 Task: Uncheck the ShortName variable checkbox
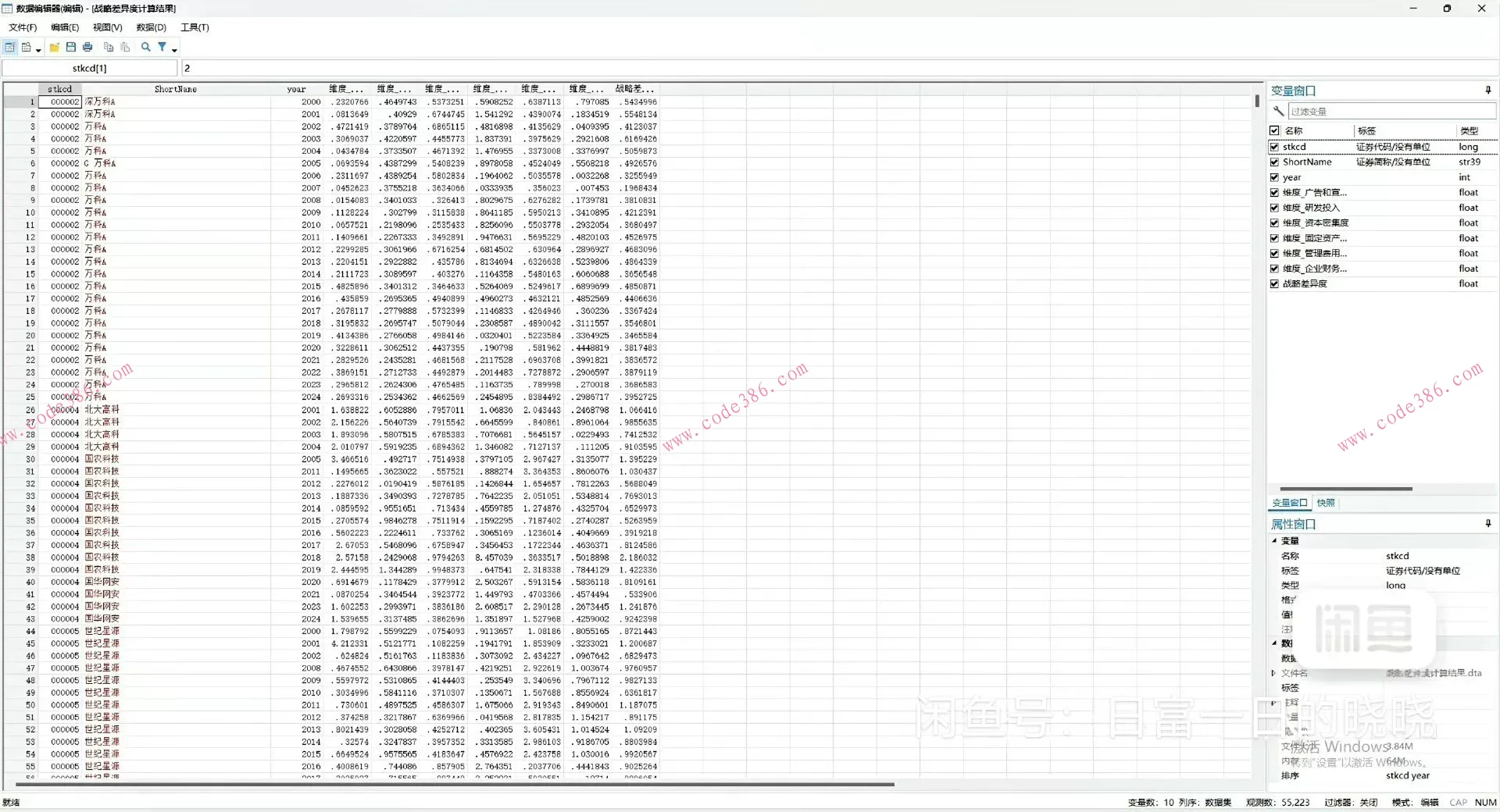(x=1275, y=162)
